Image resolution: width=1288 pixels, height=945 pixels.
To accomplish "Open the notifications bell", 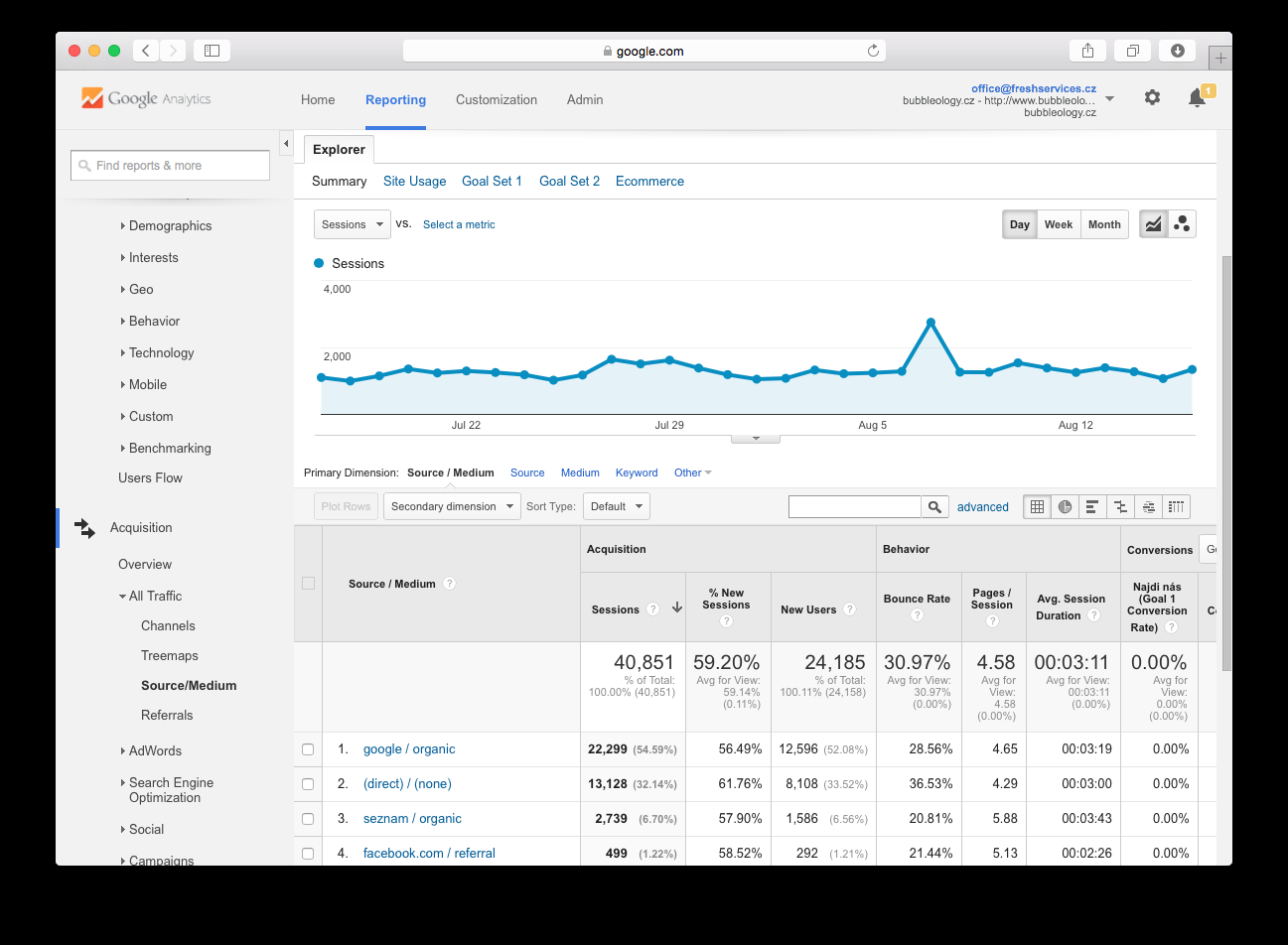I will point(1197,97).
